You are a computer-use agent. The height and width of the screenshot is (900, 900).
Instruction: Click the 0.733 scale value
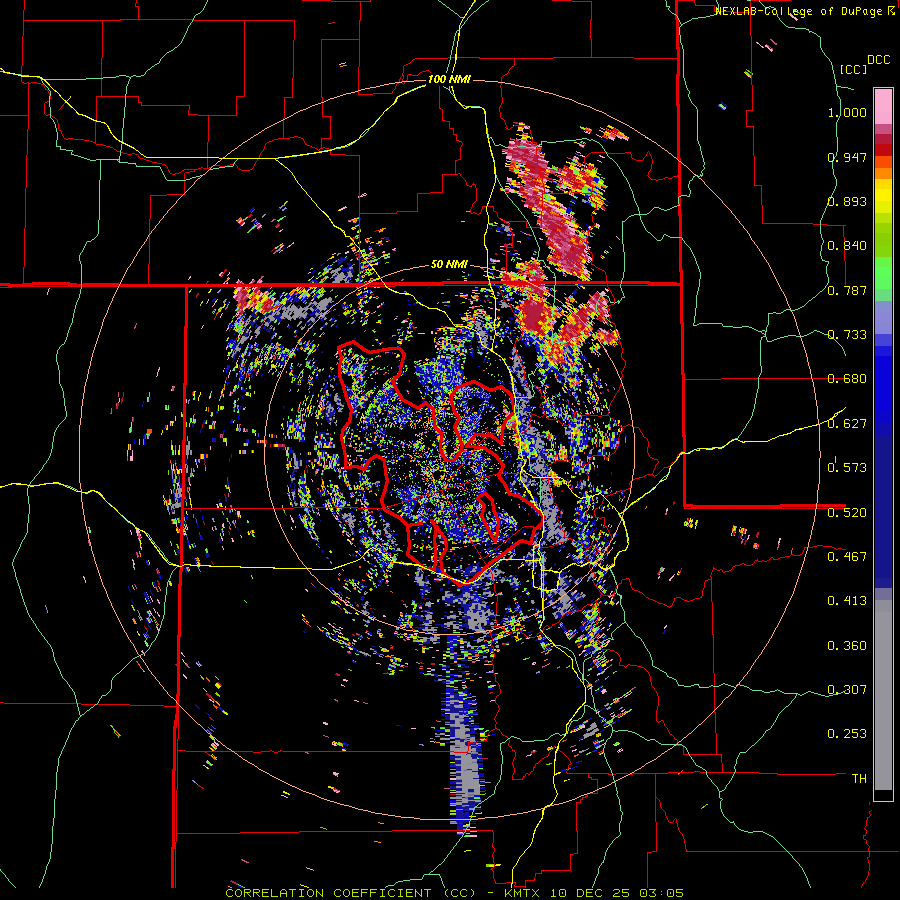tap(847, 335)
